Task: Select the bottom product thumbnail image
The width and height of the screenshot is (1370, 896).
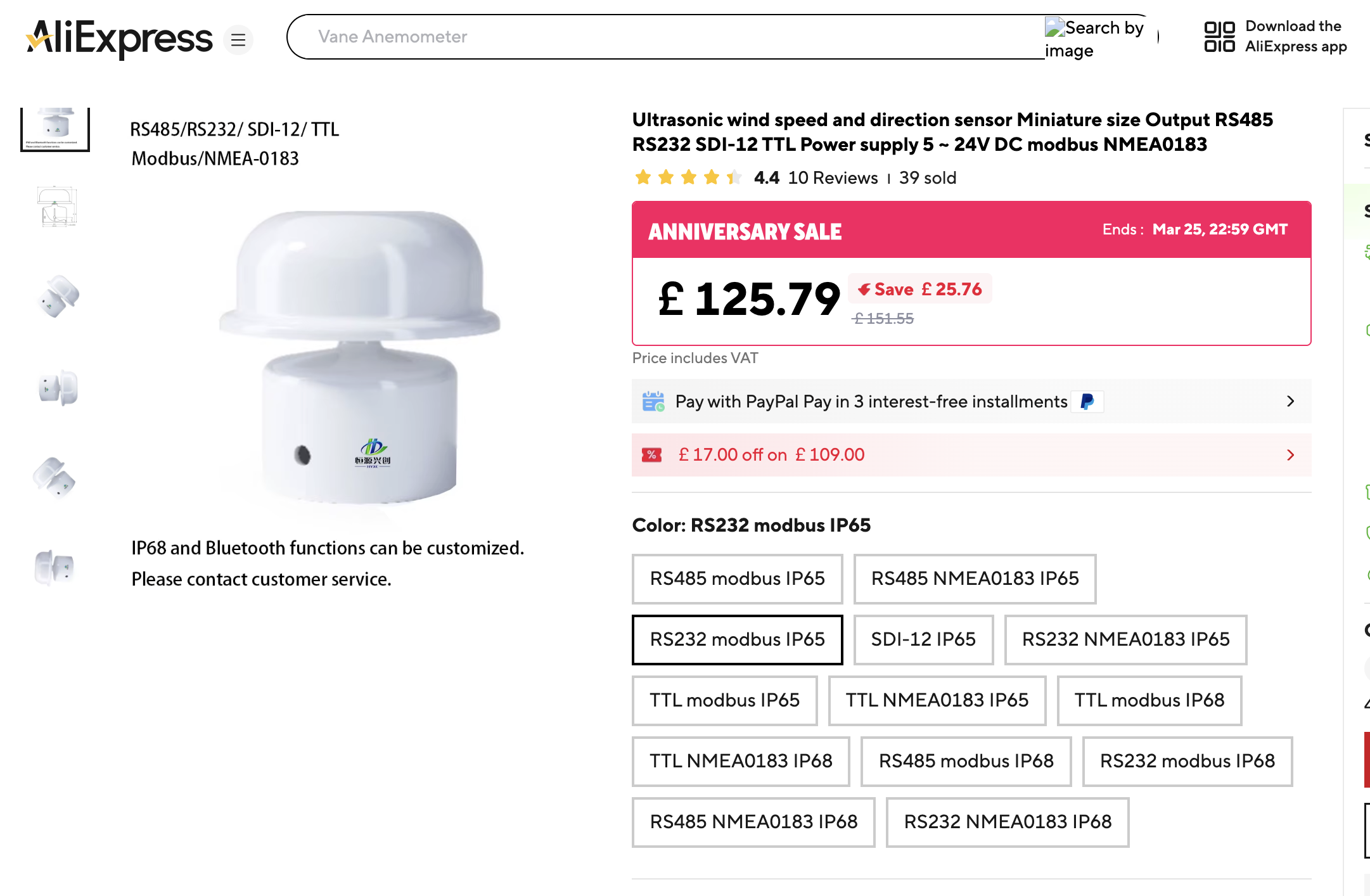Action: coord(55,566)
